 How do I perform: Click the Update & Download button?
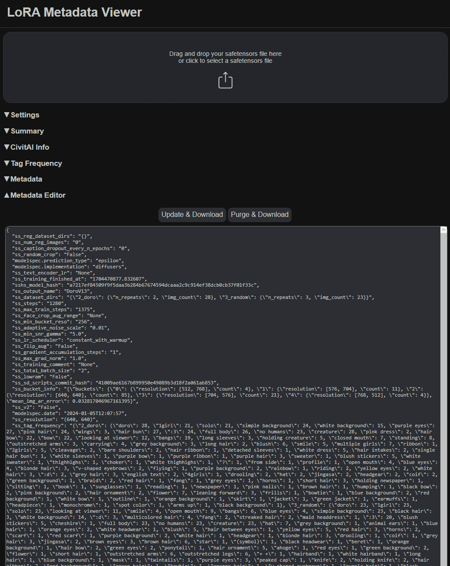(x=192, y=214)
